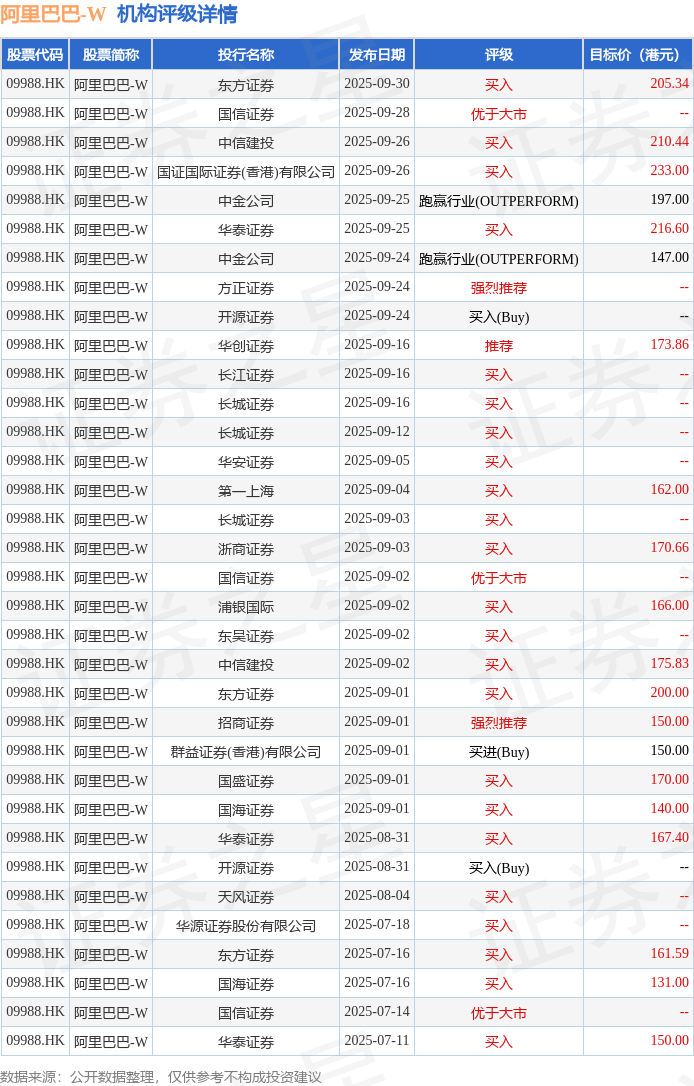Select target price 197.00
The image size is (694, 1086).
(669, 199)
